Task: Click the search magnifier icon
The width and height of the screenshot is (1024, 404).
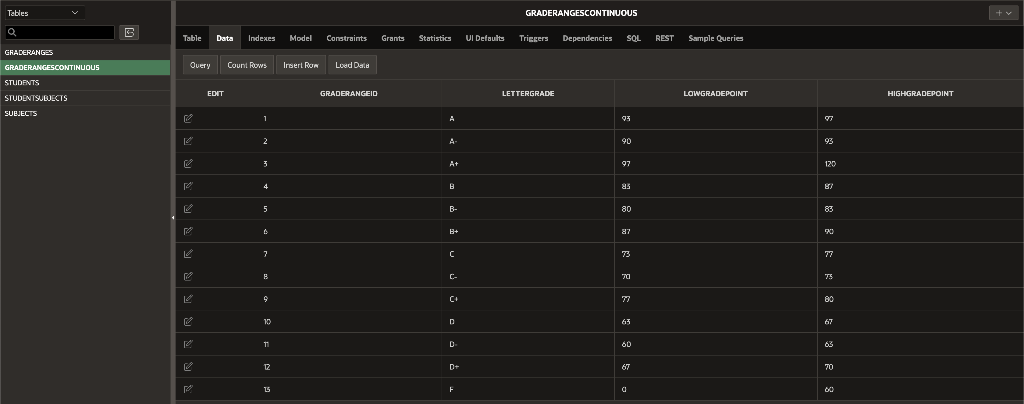Action: click(x=12, y=32)
